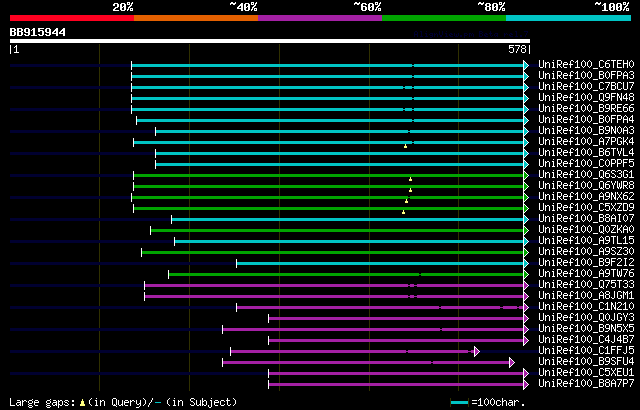This screenshot has height=410, width=640.
Task: Open the UniRef100_A9TL15 hit label
Action: (586, 241)
